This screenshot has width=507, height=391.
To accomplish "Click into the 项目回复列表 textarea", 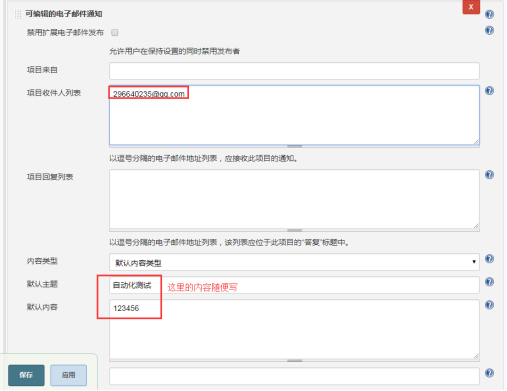I will 294,199.
